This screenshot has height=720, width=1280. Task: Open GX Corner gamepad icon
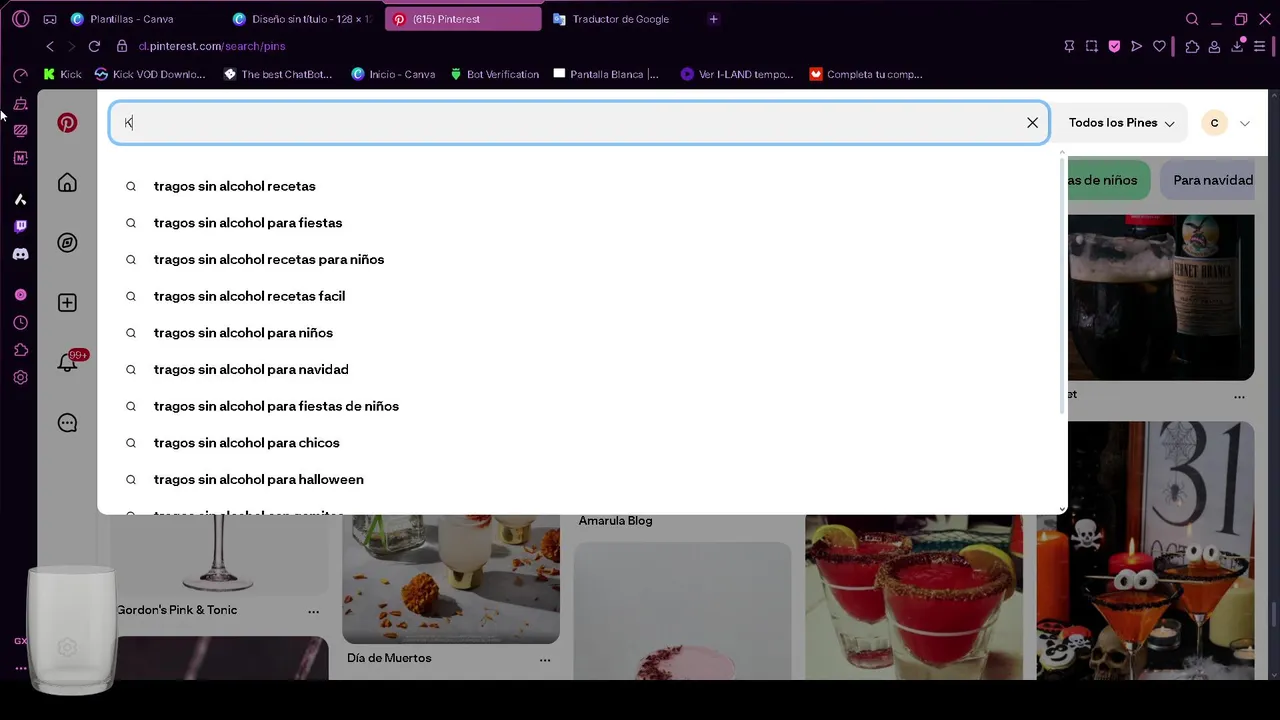[50, 19]
